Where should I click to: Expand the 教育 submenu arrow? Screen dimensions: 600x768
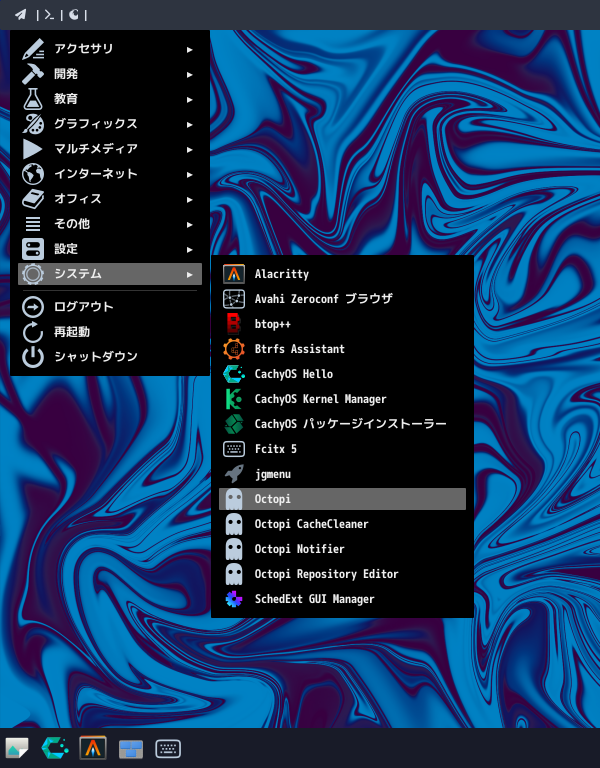[190, 99]
